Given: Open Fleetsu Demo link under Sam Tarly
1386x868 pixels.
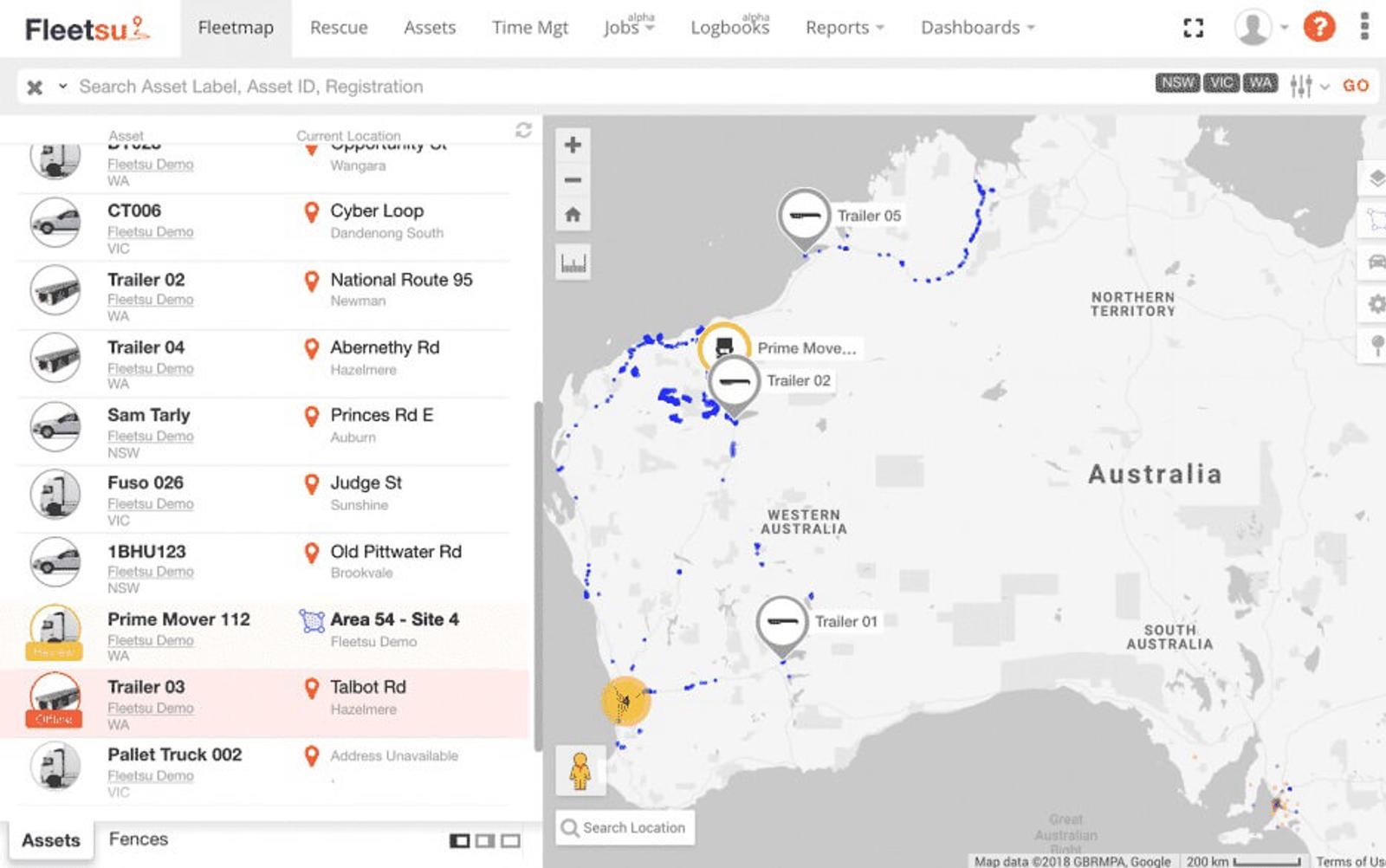Looking at the screenshot, I should coord(151,437).
